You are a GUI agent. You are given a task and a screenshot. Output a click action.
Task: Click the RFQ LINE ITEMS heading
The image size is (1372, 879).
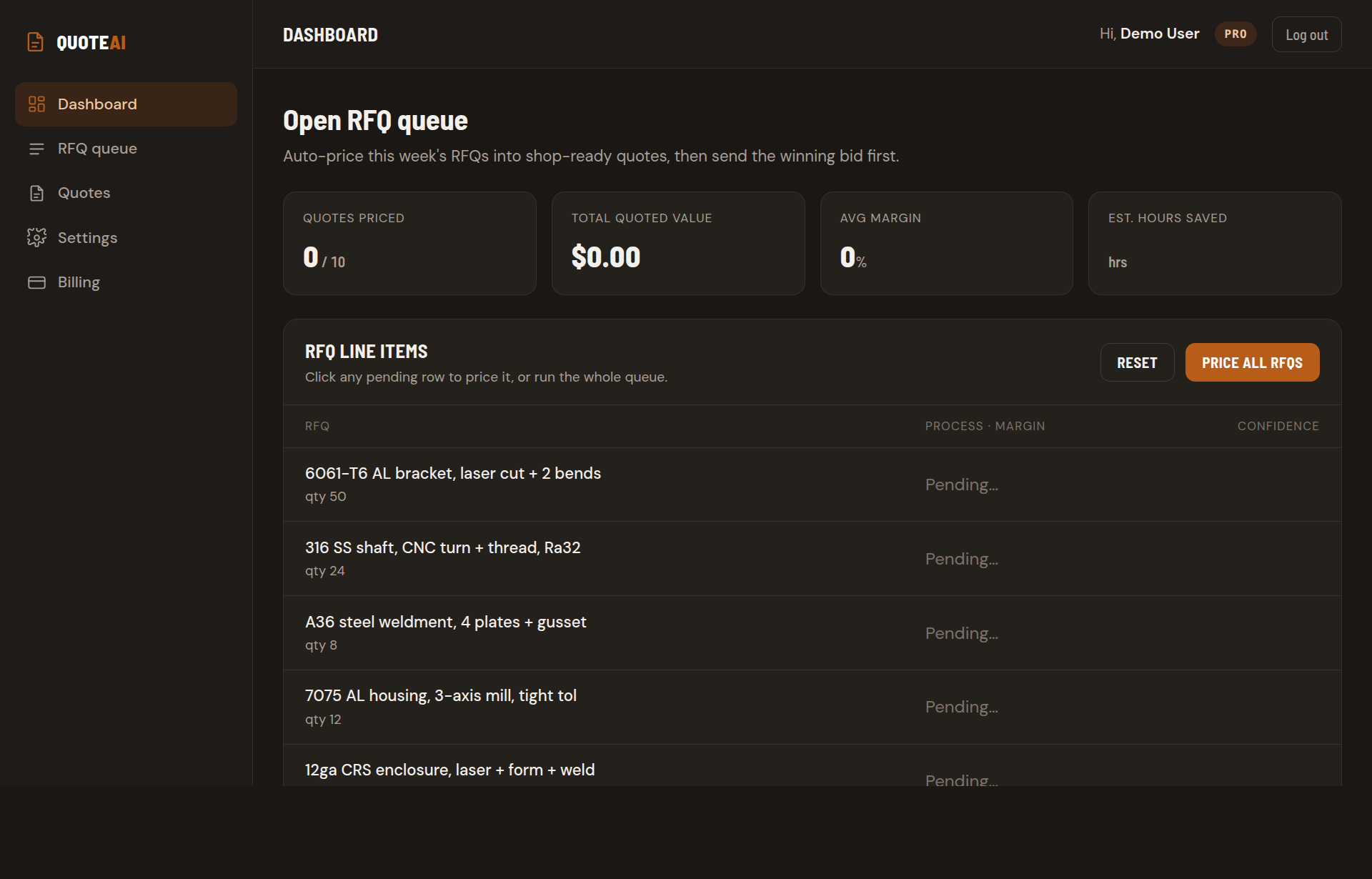point(366,352)
